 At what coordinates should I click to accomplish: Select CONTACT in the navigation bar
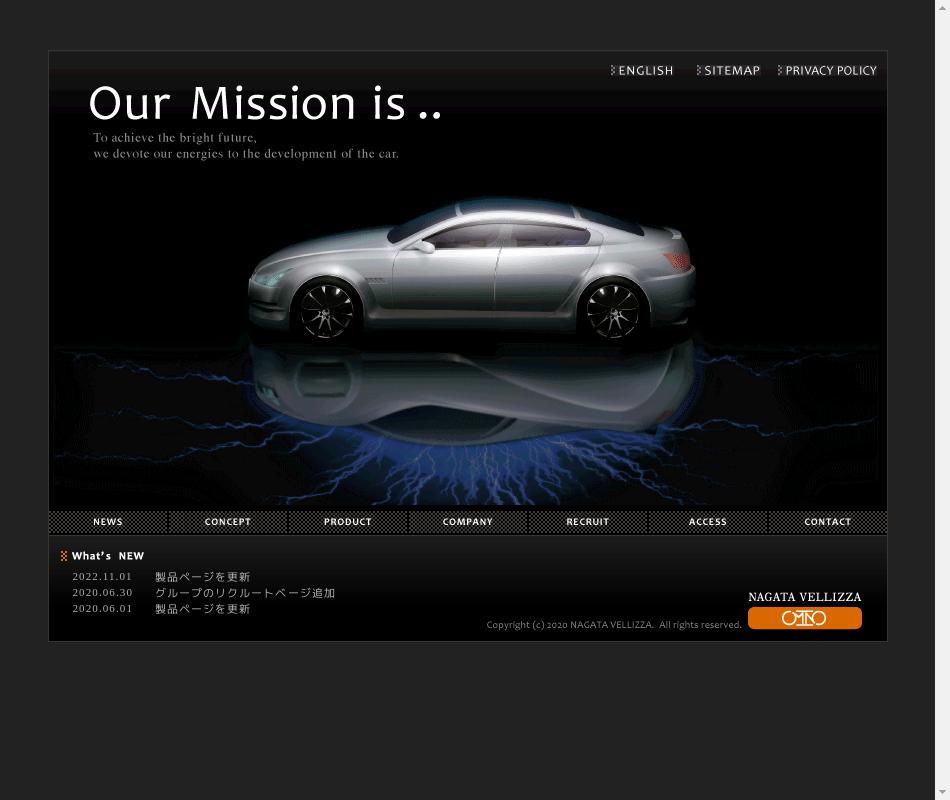[x=828, y=522]
